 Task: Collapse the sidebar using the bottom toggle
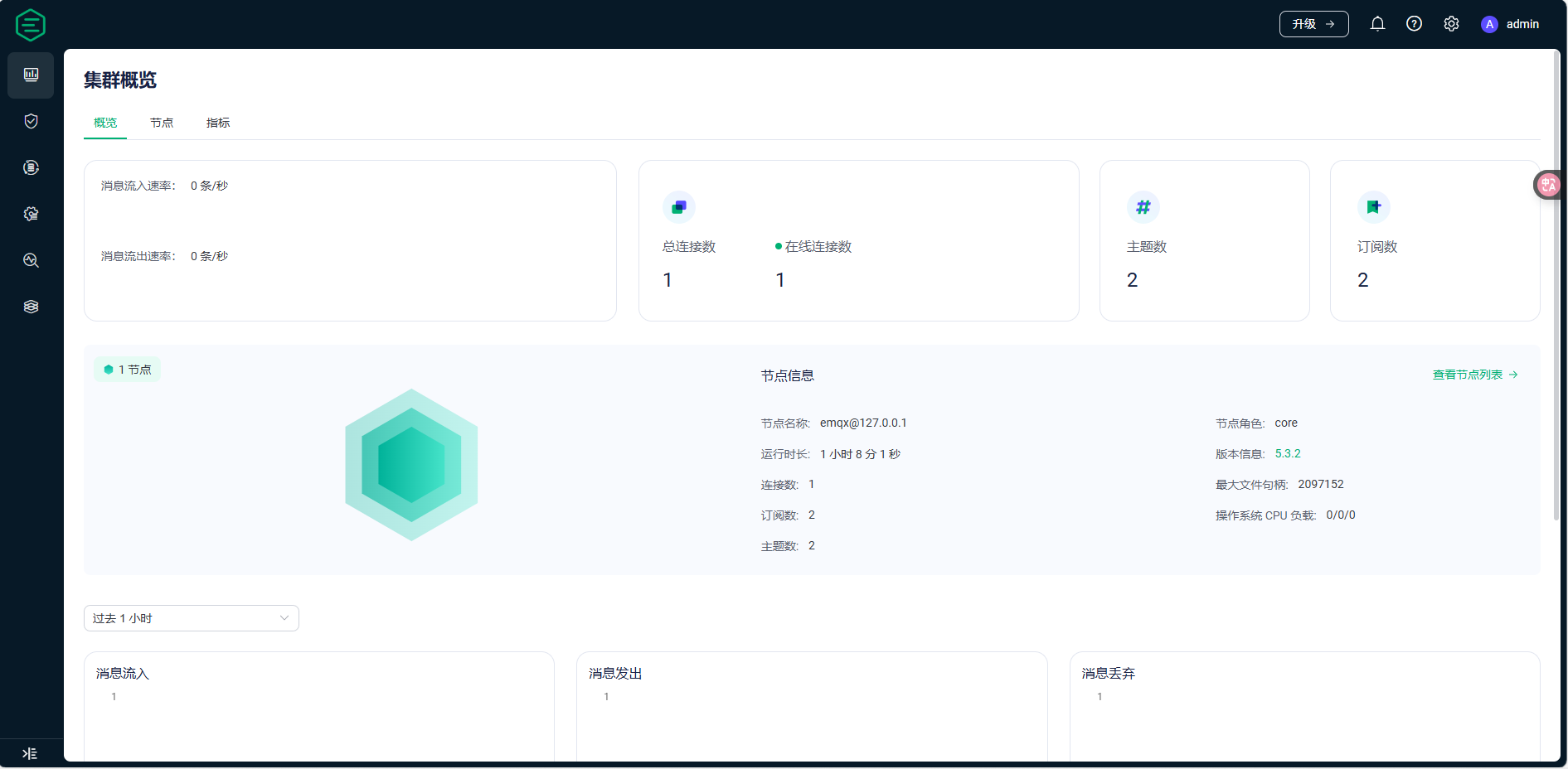31,753
